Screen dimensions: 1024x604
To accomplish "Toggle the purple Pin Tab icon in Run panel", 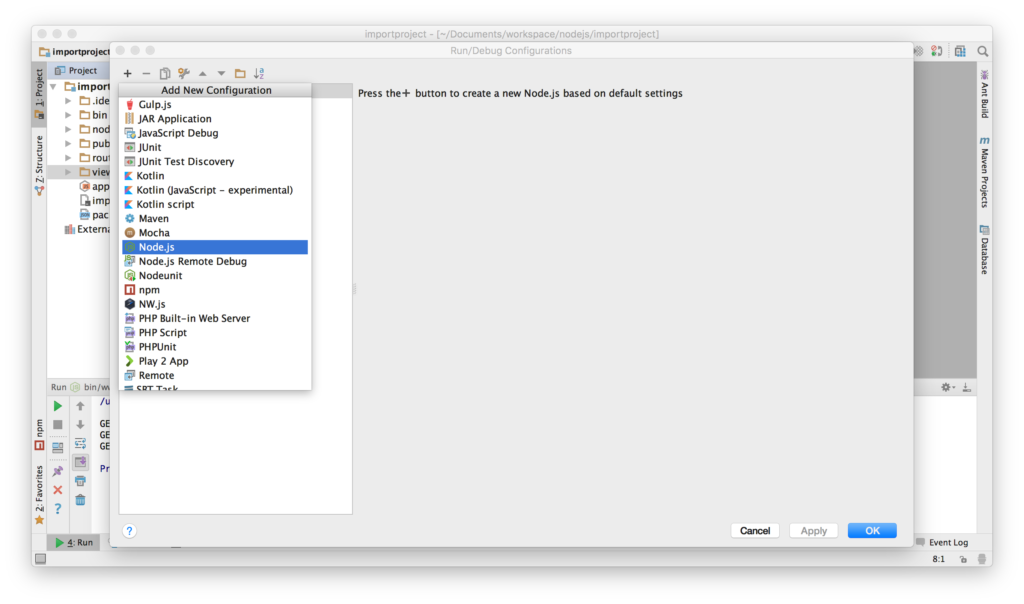I will [x=57, y=470].
